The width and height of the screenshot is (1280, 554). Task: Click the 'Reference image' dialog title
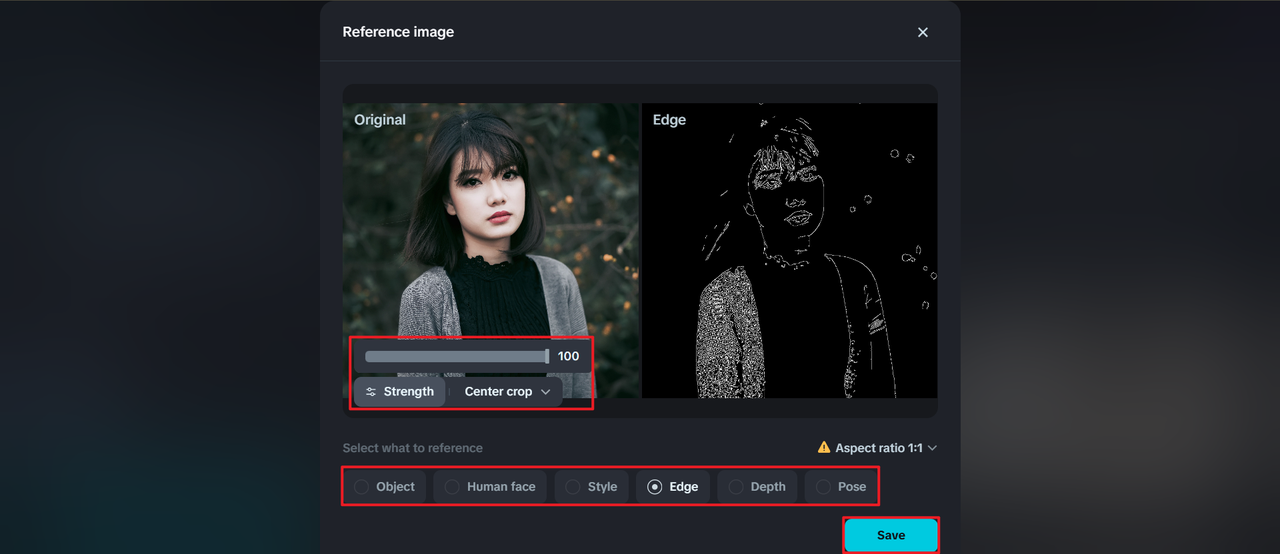point(398,32)
